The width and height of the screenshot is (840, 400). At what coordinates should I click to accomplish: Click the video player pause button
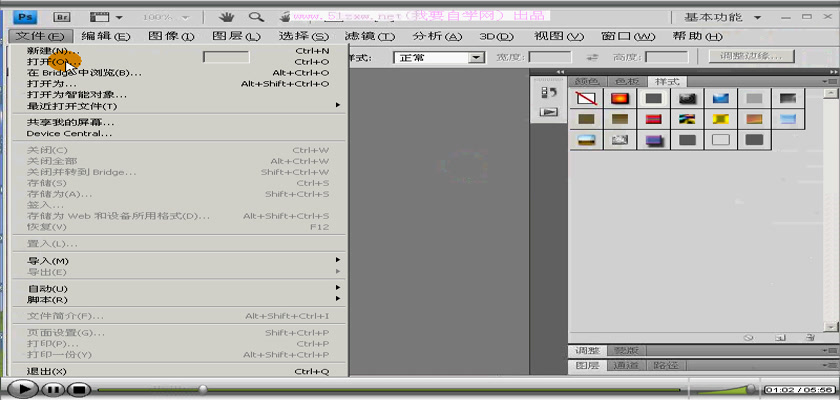coord(53,389)
